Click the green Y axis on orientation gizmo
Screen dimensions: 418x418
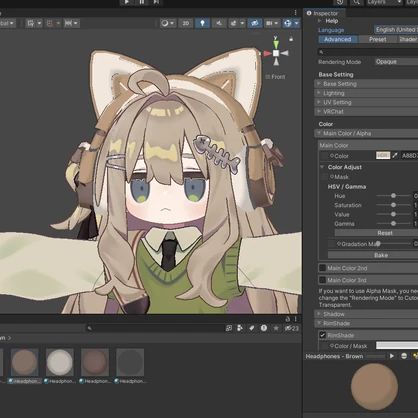(x=276, y=43)
